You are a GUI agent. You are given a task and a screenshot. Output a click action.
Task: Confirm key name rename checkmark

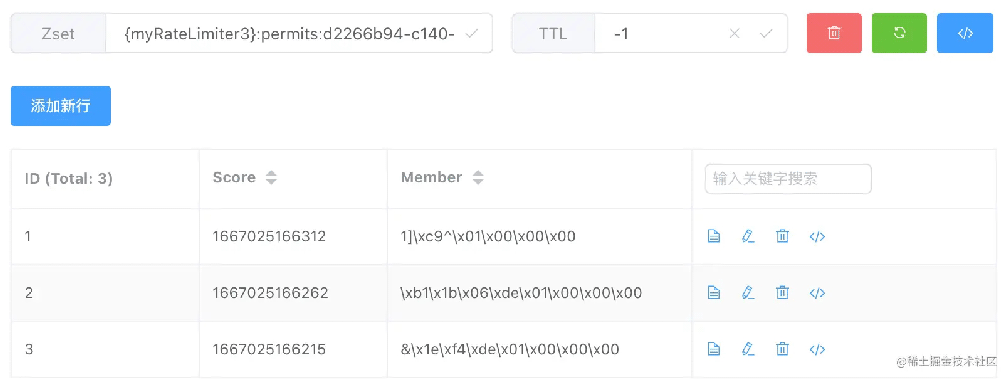(471, 33)
